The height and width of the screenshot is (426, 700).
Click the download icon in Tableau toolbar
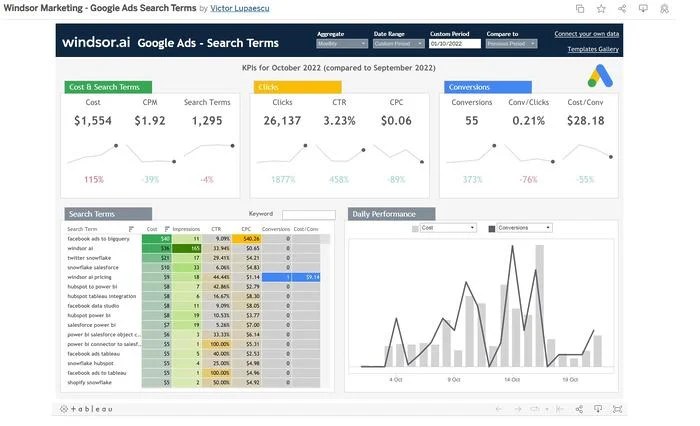598,409
